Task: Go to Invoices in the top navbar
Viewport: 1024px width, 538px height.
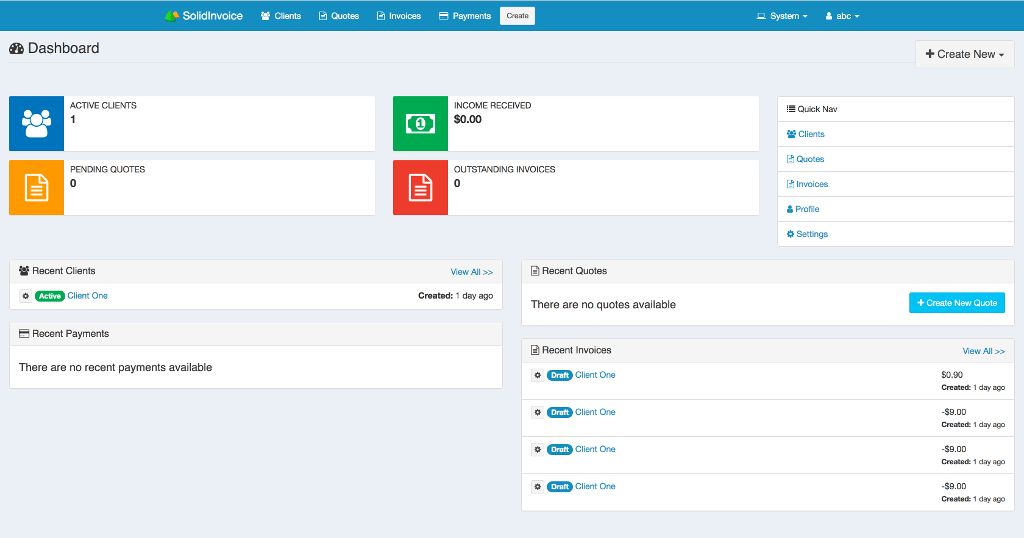Action: 398,16
